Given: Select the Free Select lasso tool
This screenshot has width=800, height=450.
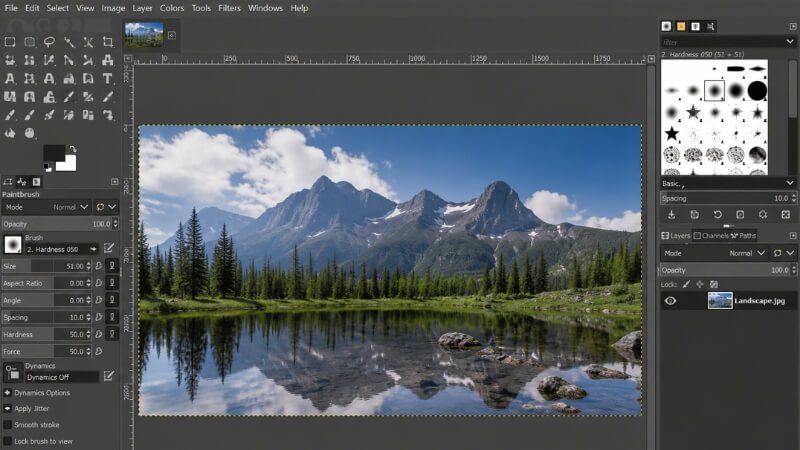Looking at the screenshot, I should coord(49,42).
